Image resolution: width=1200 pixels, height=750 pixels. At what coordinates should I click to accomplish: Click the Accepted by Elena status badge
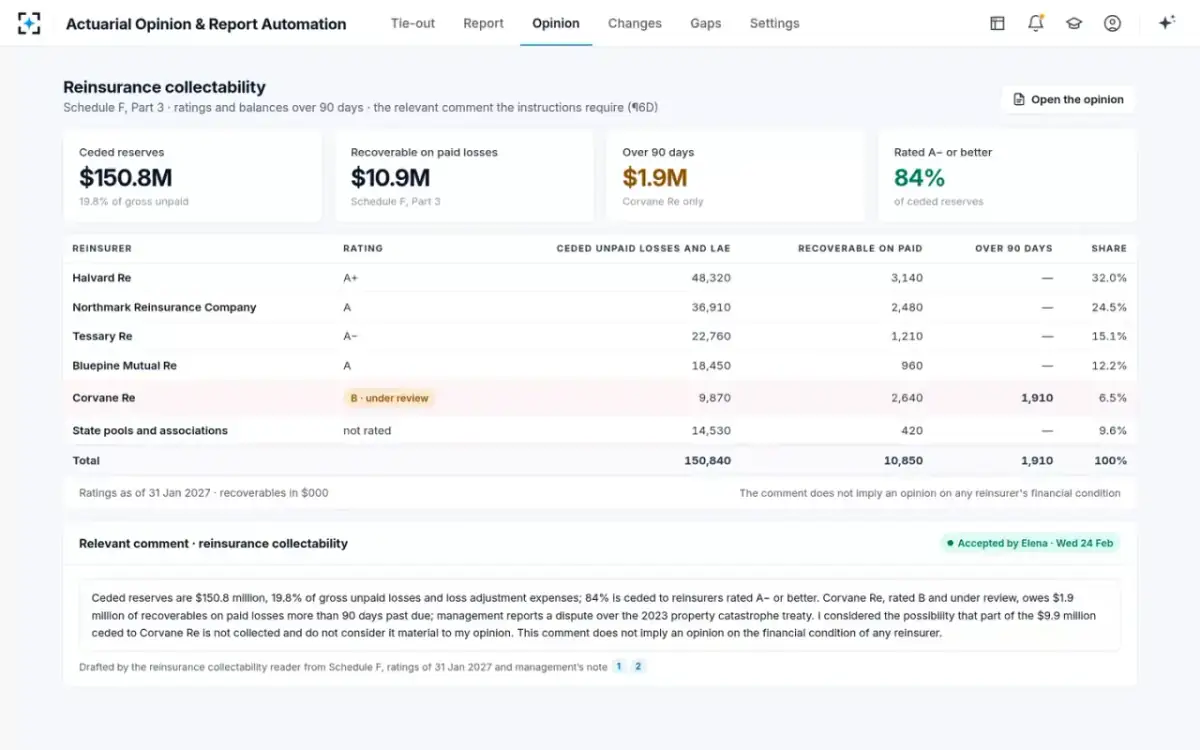pyautogui.click(x=1029, y=543)
